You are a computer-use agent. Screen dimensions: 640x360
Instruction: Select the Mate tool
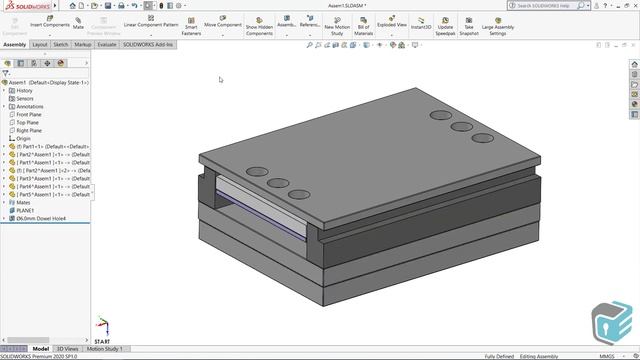[78, 23]
